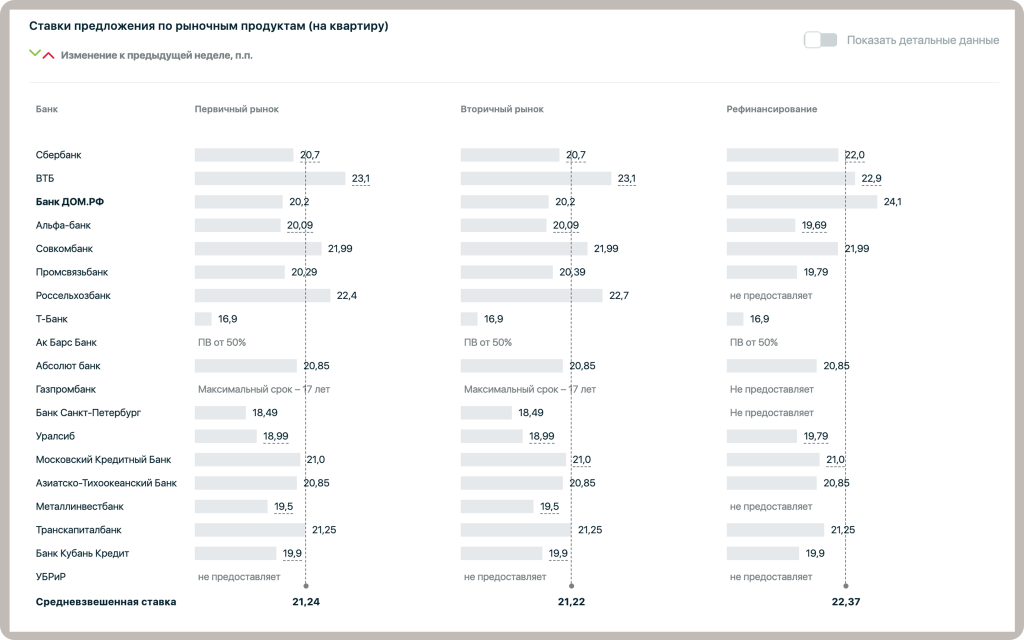Click Сбербанк's underlined 20,7 primary market rate
This screenshot has width=1024, height=640.
309,155
